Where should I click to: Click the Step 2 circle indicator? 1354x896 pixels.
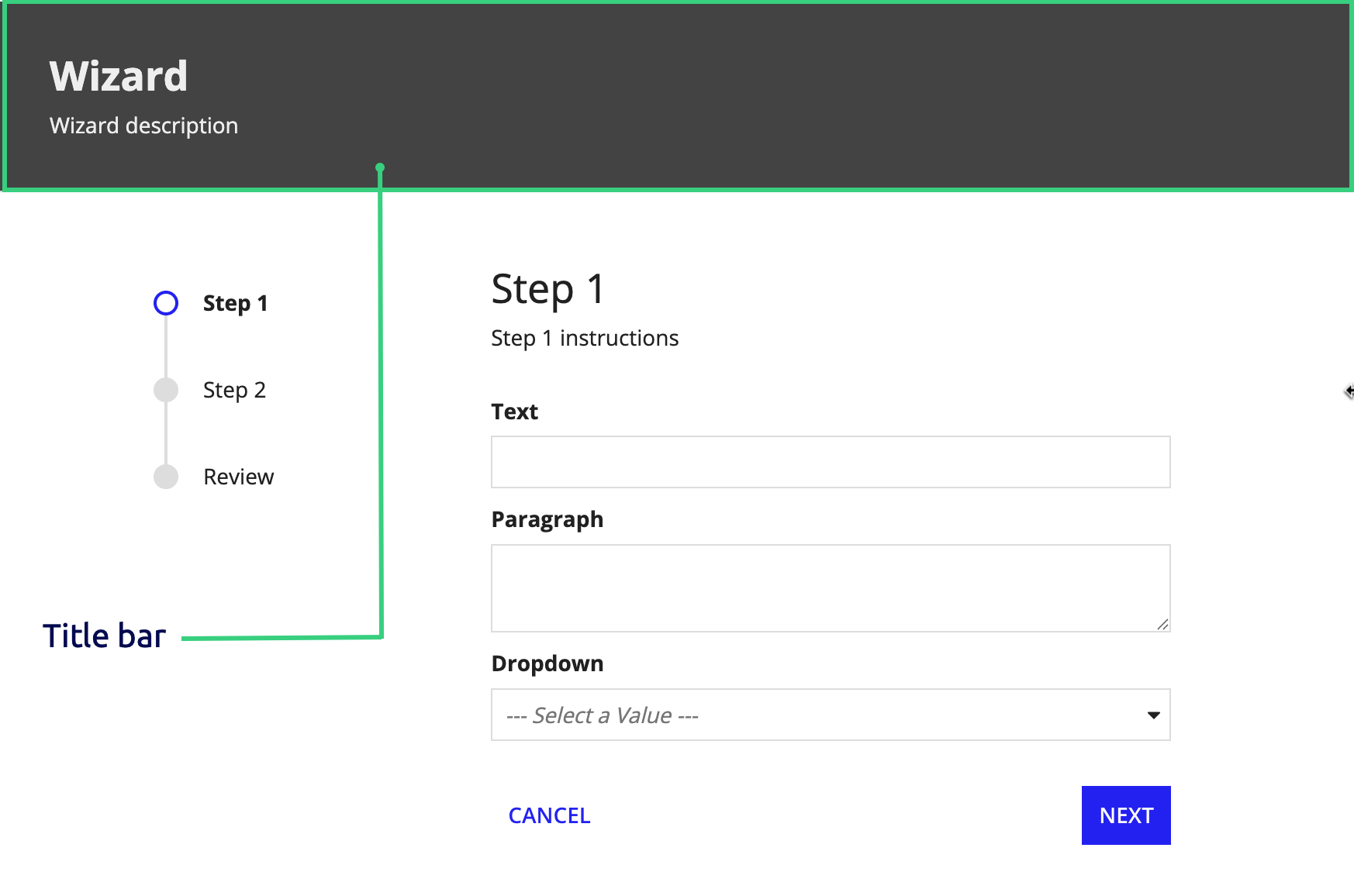(166, 390)
